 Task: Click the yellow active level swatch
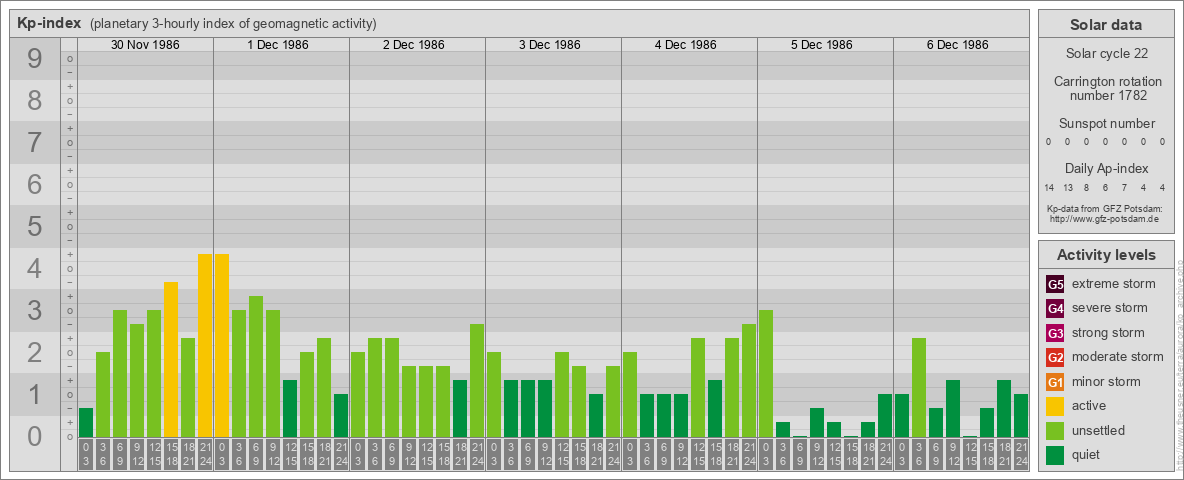tap(1055, 406)
